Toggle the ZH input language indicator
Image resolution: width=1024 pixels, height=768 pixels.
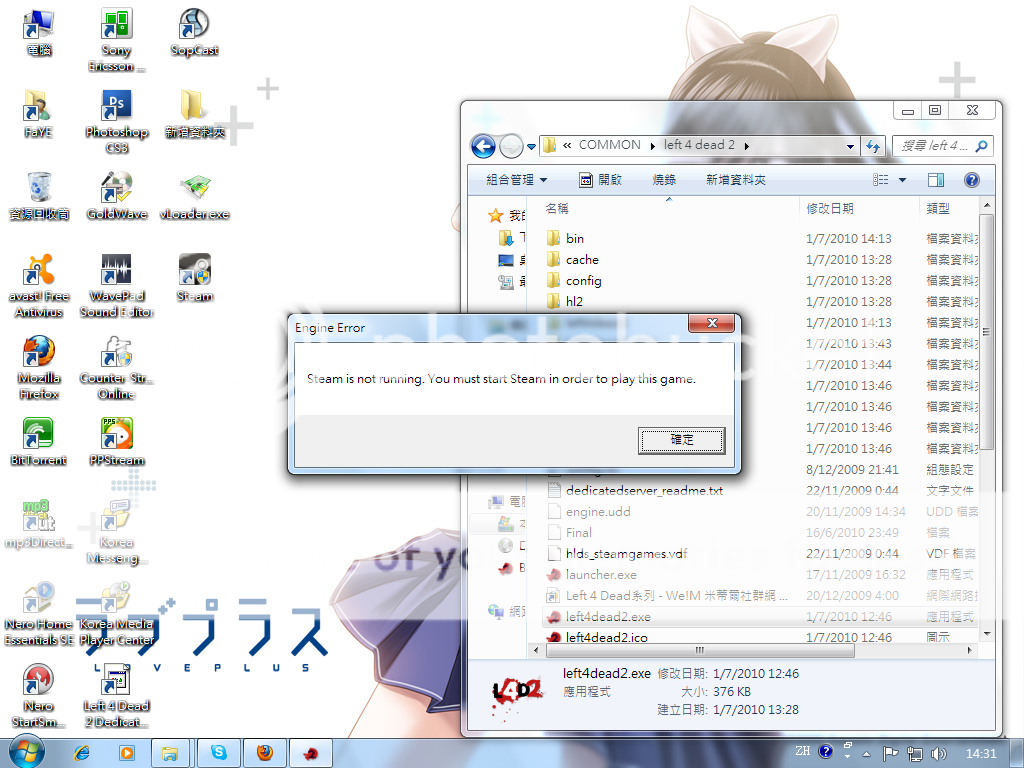(x=802, y=752)
